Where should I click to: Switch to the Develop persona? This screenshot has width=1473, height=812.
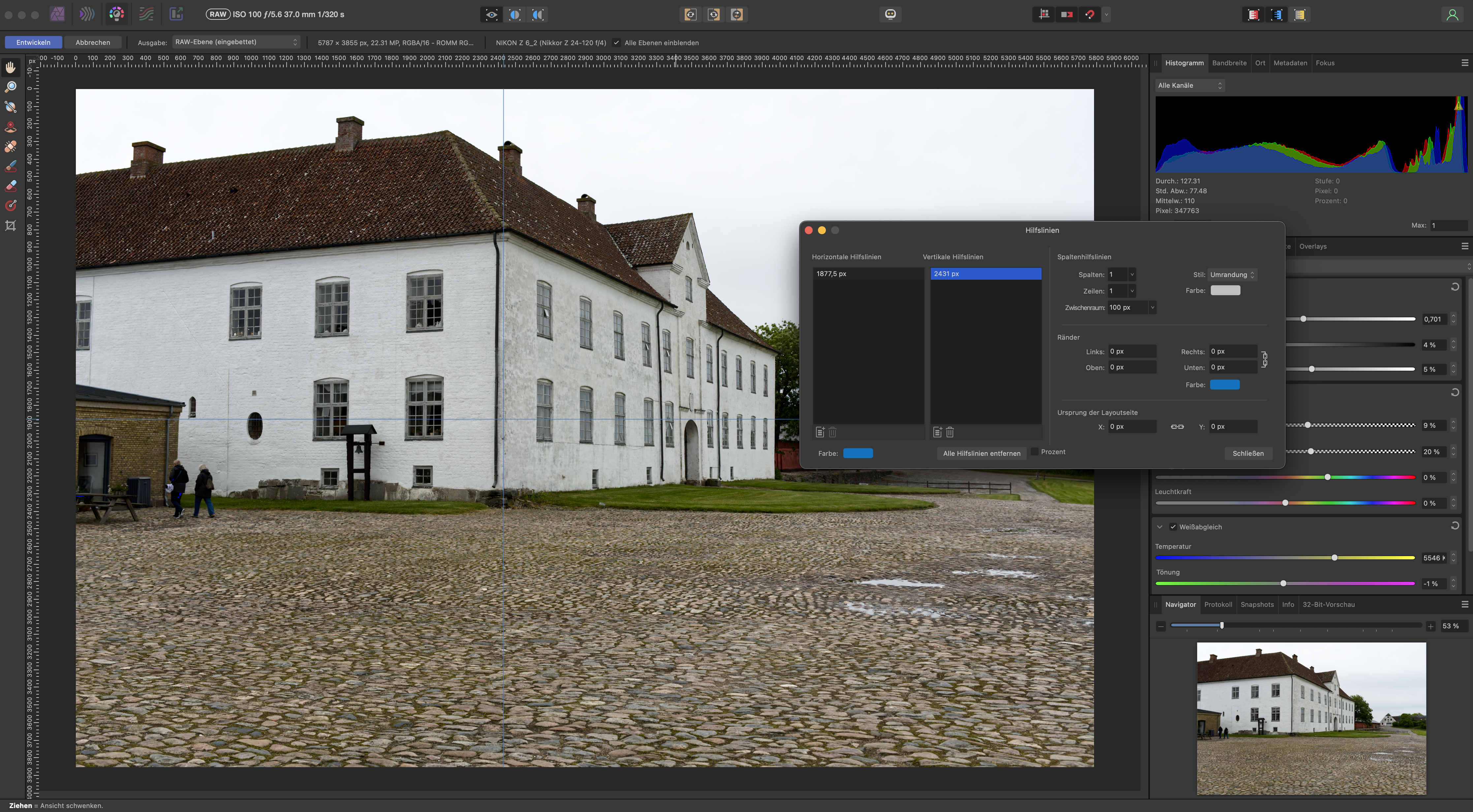(x=117, y=14)
